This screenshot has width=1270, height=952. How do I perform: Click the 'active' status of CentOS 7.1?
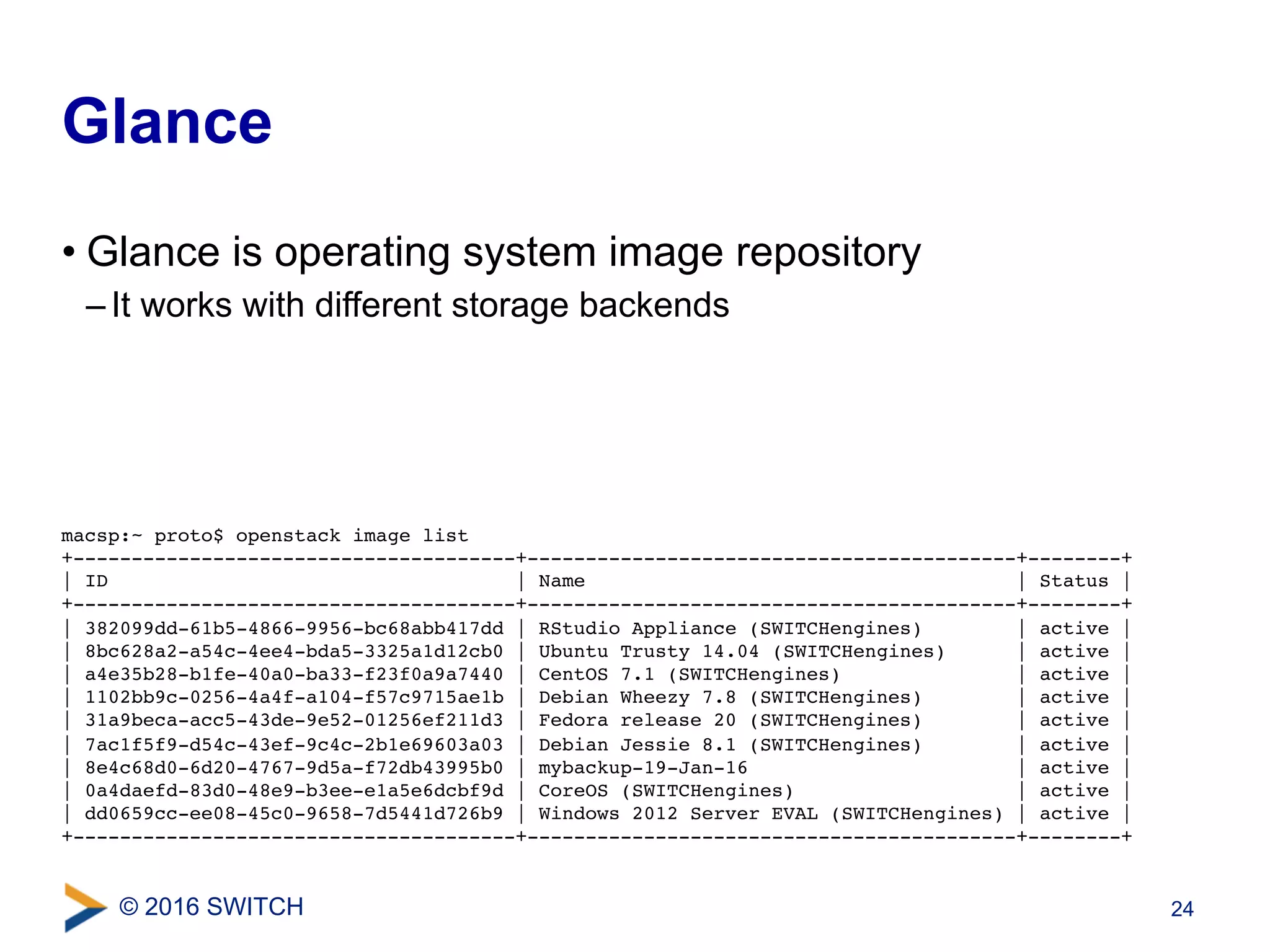[x=1074, y=674]
